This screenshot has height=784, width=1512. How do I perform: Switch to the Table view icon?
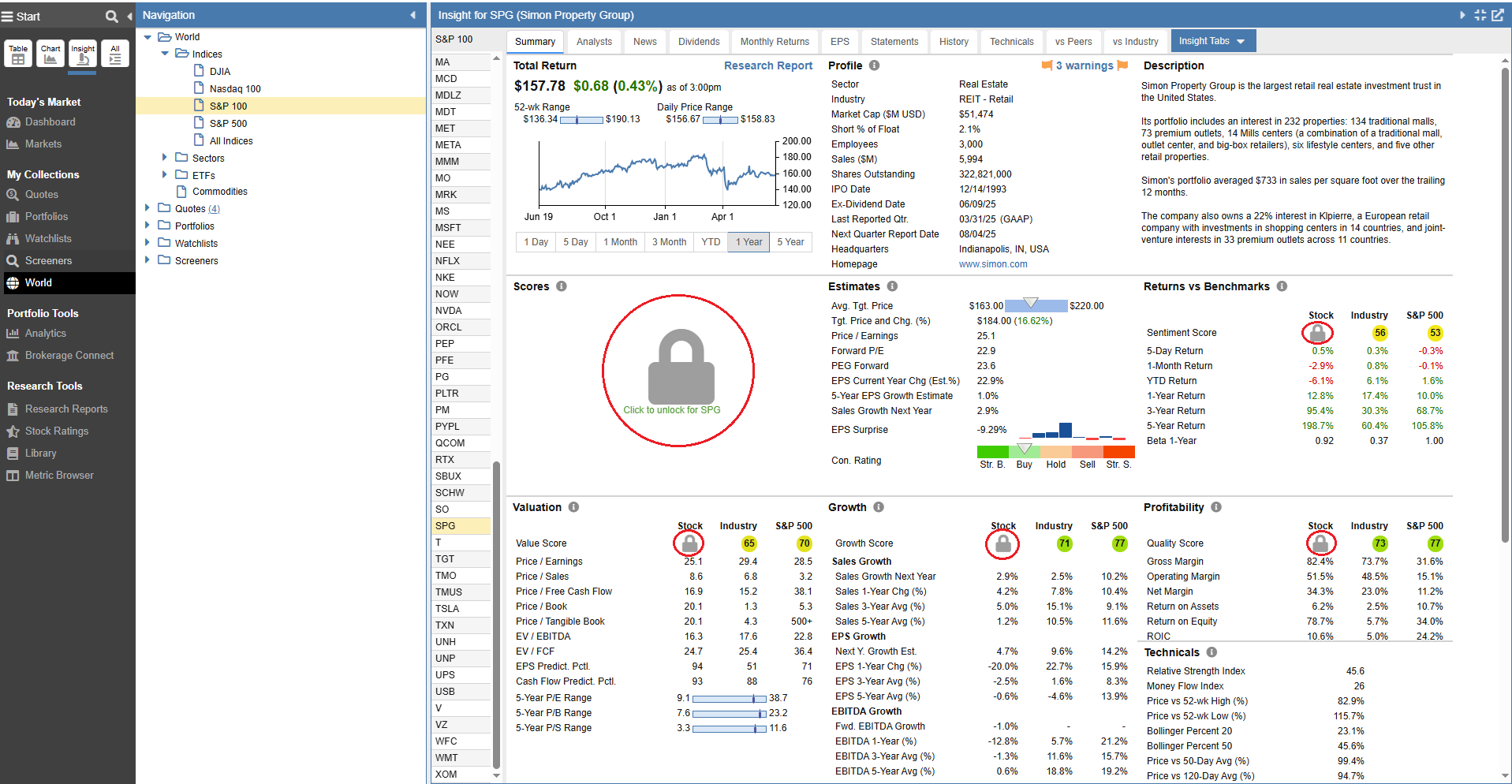[x=18, y=54]
